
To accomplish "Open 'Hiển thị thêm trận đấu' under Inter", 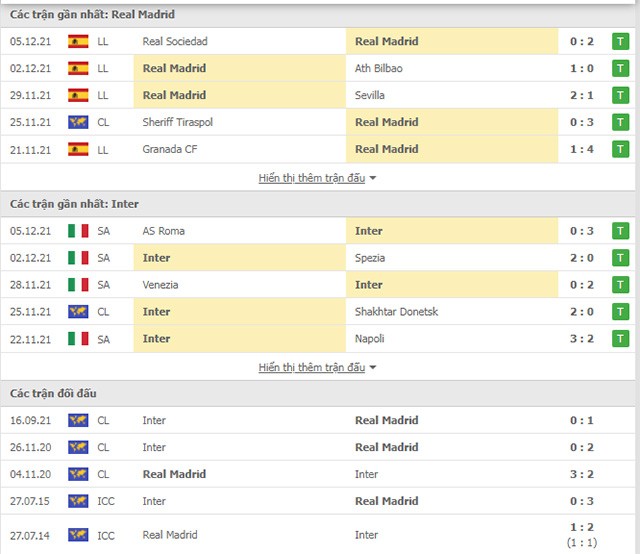I will 312,367.
